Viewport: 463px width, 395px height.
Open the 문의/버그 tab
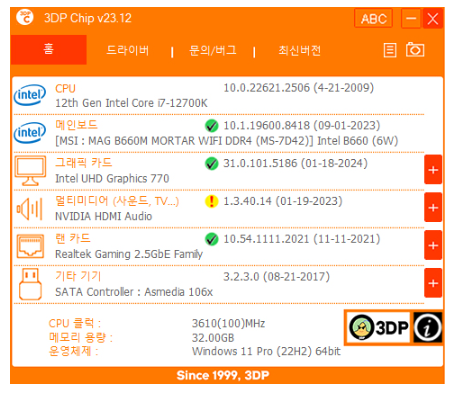pos(213,50)
